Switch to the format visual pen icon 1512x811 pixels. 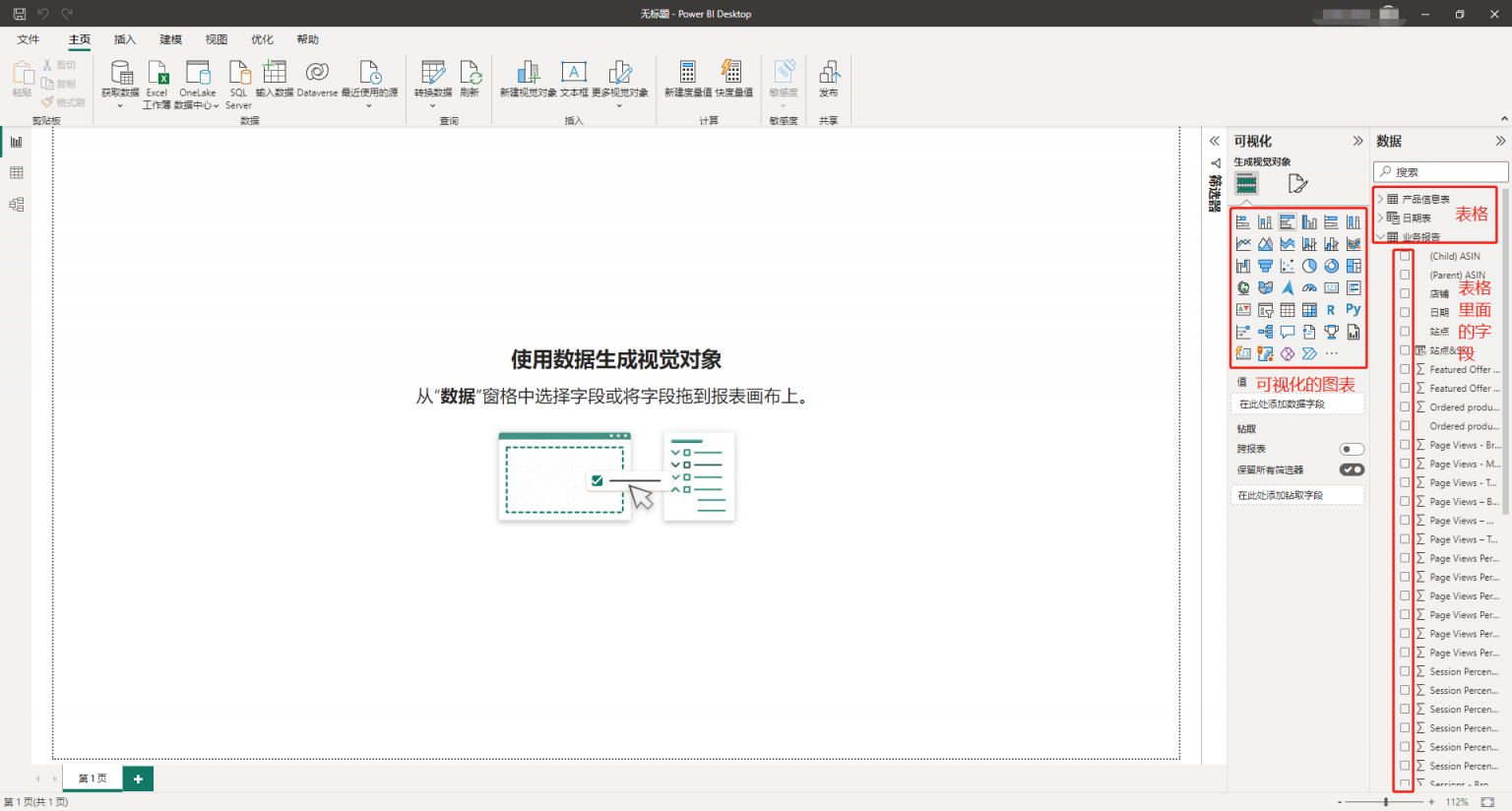pyautogui.click(x=1297, y=184)
